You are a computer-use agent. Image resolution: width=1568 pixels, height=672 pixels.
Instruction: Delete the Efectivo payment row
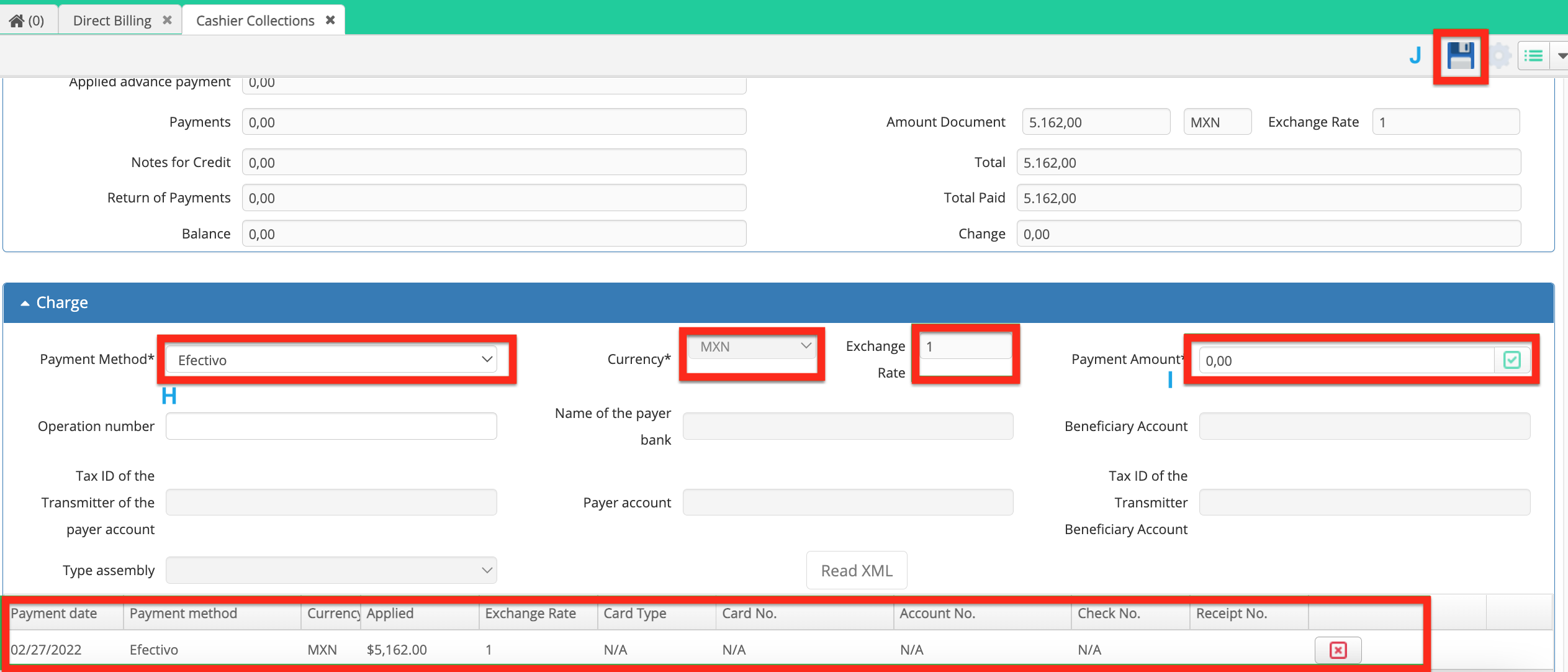(x=1338, y=650)
